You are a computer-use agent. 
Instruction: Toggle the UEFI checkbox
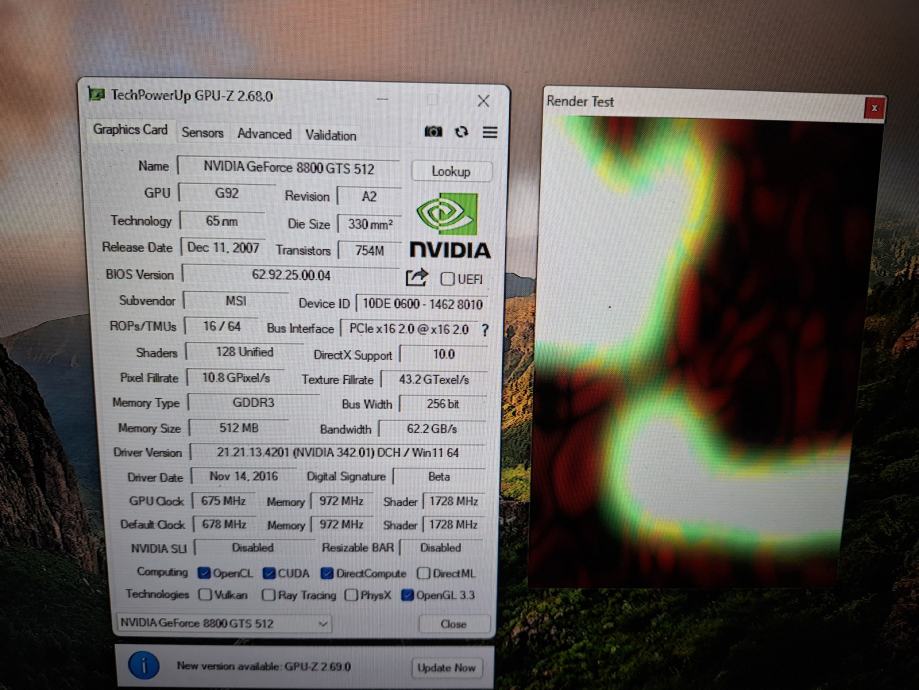447,279
